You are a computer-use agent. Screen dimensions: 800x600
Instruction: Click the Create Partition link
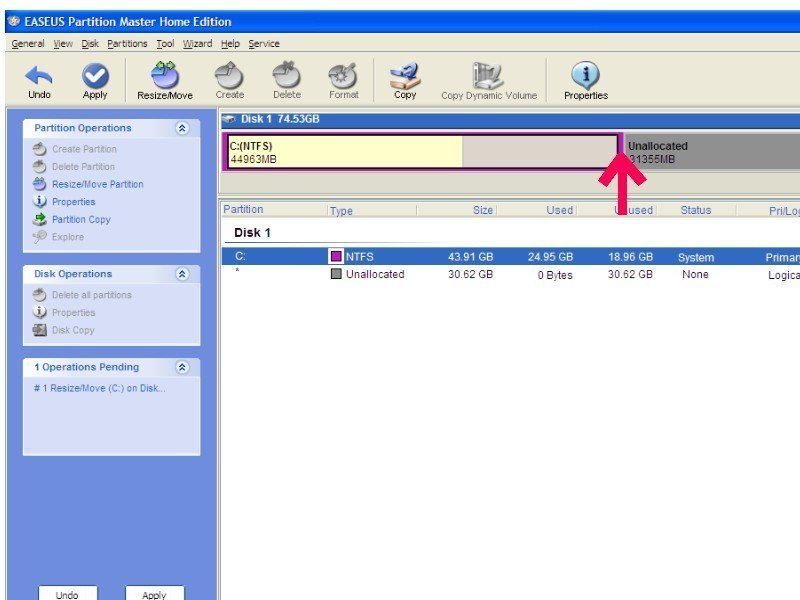84,149
